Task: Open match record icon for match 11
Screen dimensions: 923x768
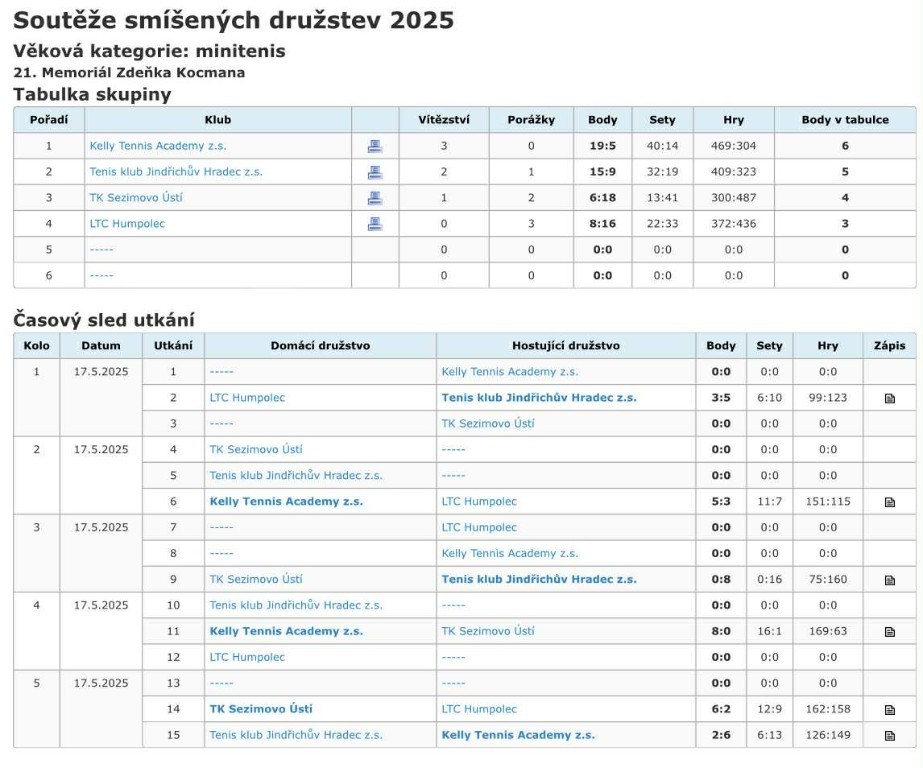Action: pyautogui.click(x=889, y=631)
